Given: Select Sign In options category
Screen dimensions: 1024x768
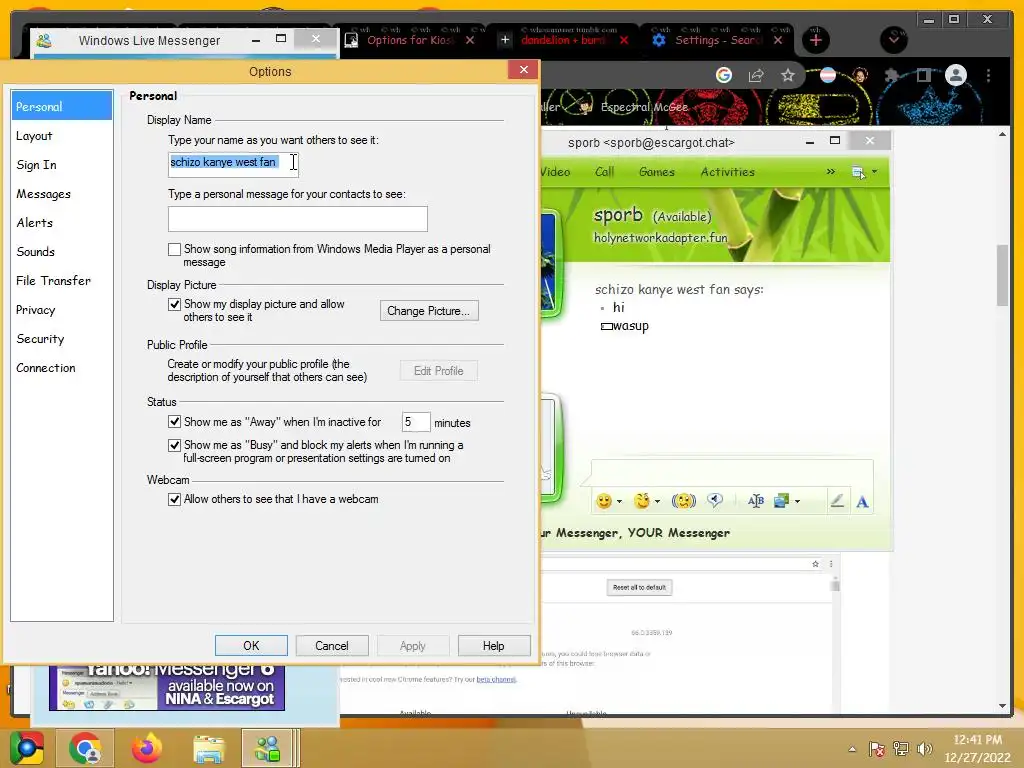Looking at the screenshot, I should [37, 165].
